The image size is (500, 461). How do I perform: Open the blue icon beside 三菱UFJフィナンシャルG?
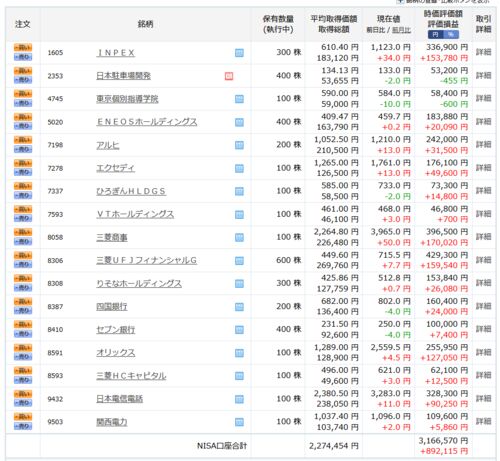pos(239,260)
